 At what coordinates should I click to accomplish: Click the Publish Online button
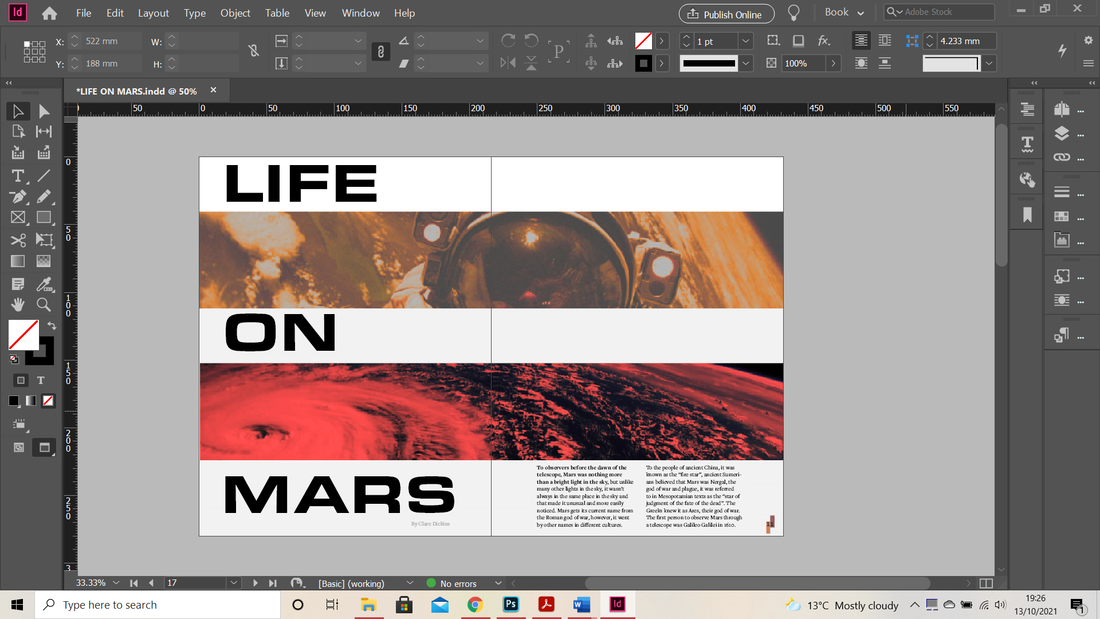click(x=726, y=14)
